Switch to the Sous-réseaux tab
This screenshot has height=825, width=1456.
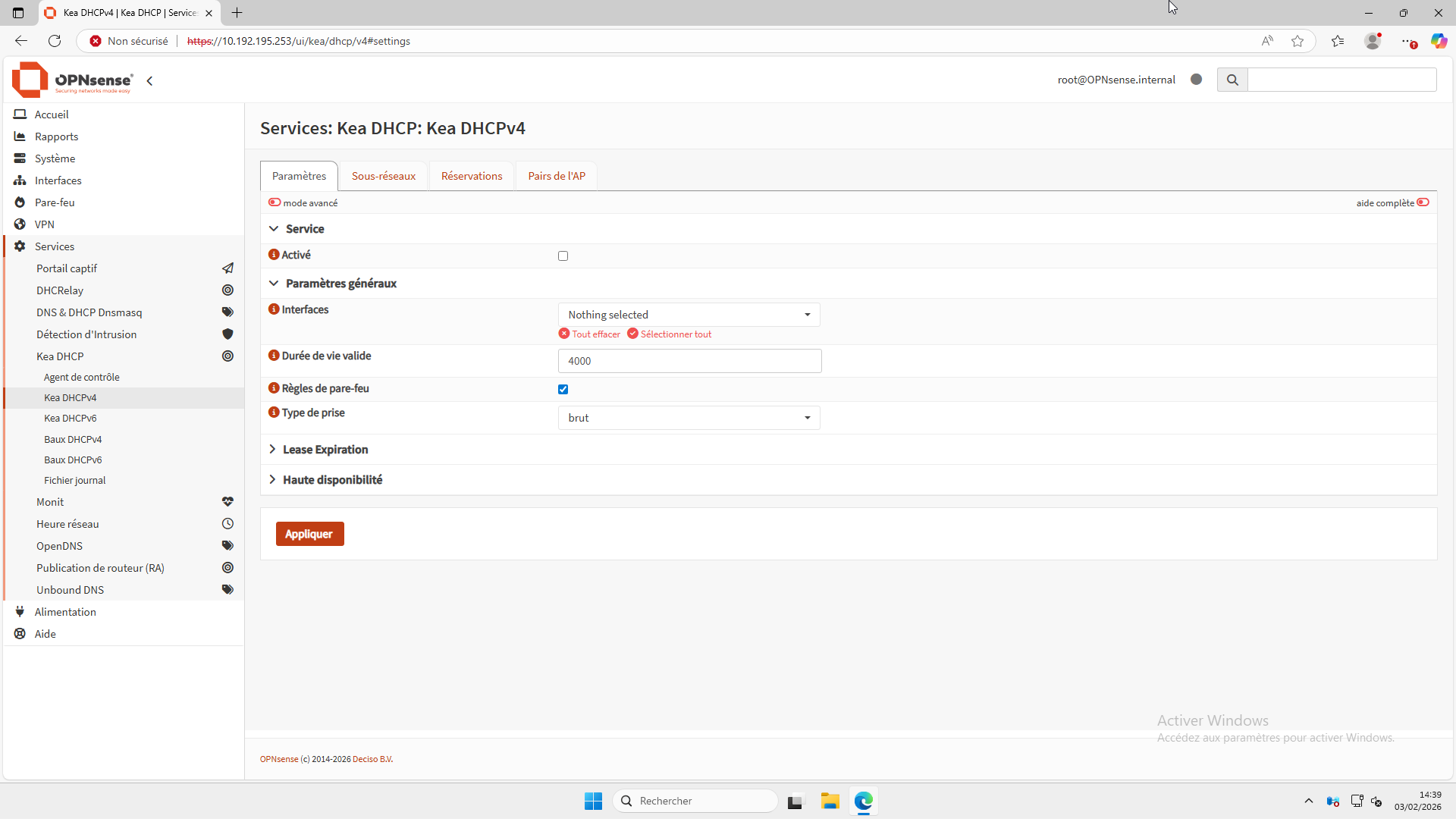[384, 176]
